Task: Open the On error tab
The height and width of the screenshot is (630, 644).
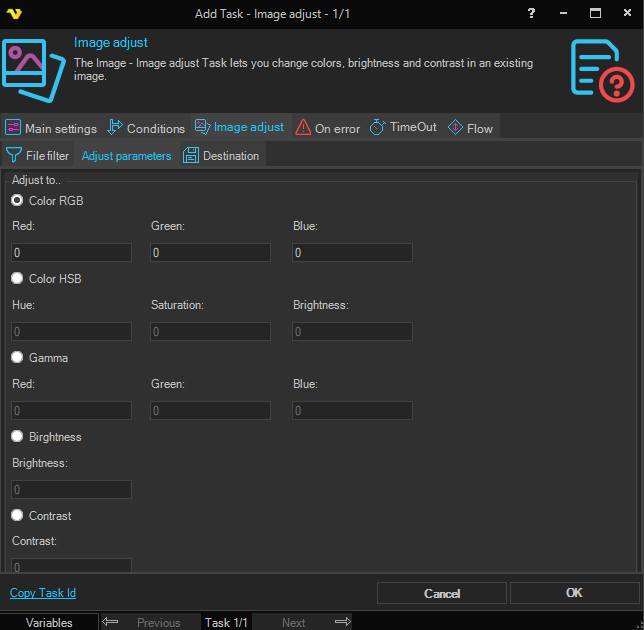Action: coord(328,128)
